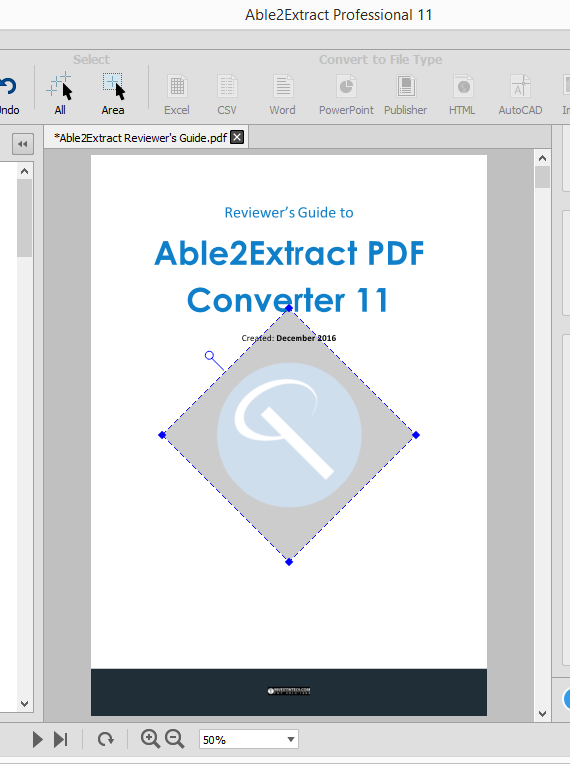This screenshot has width=570, height=764.
Task: Close the Able2Extract Reviewer's Guide.pdf tab
Action: pyautogui.click(x=237, y=137)
